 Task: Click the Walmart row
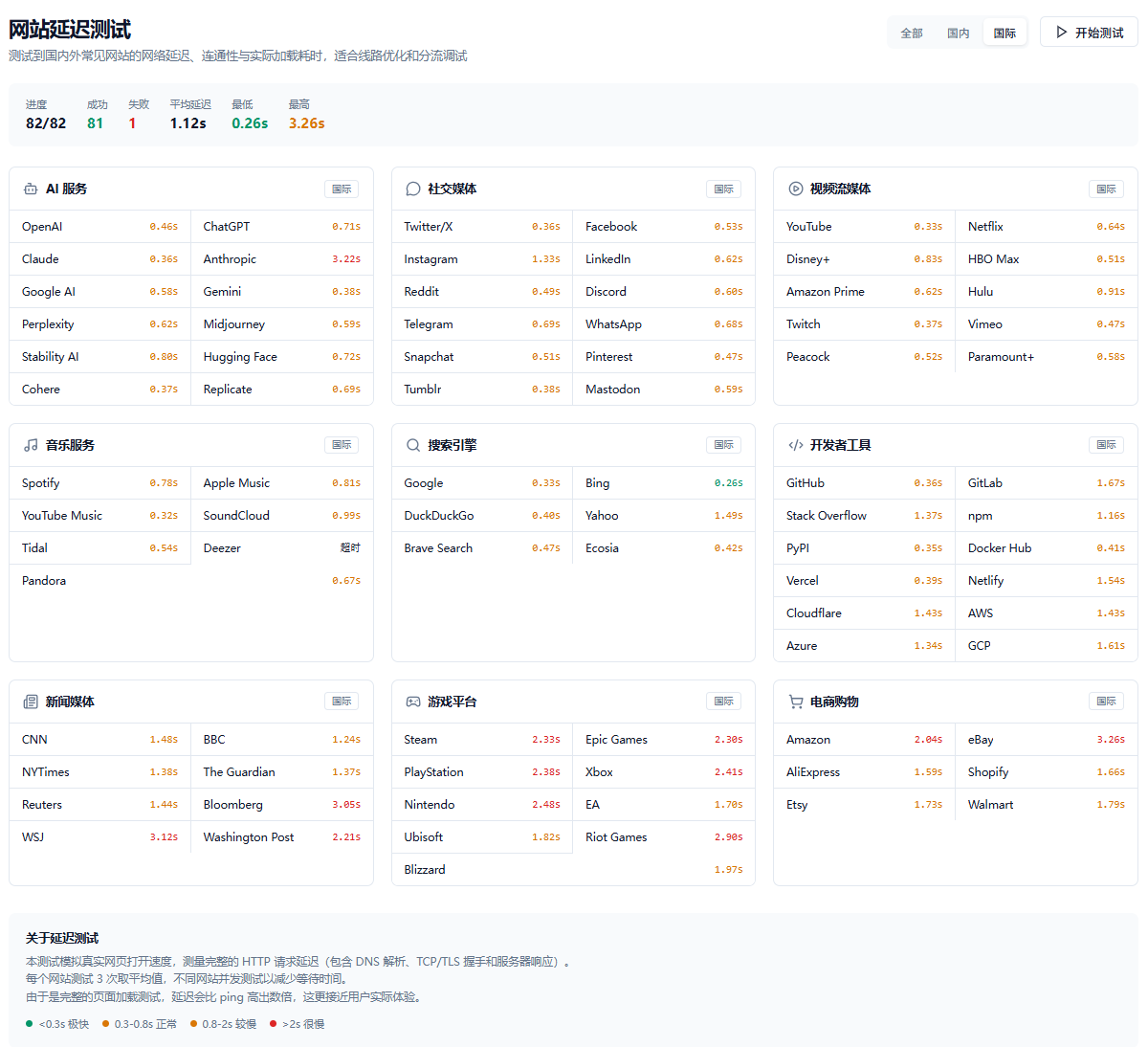[1047, 805]
